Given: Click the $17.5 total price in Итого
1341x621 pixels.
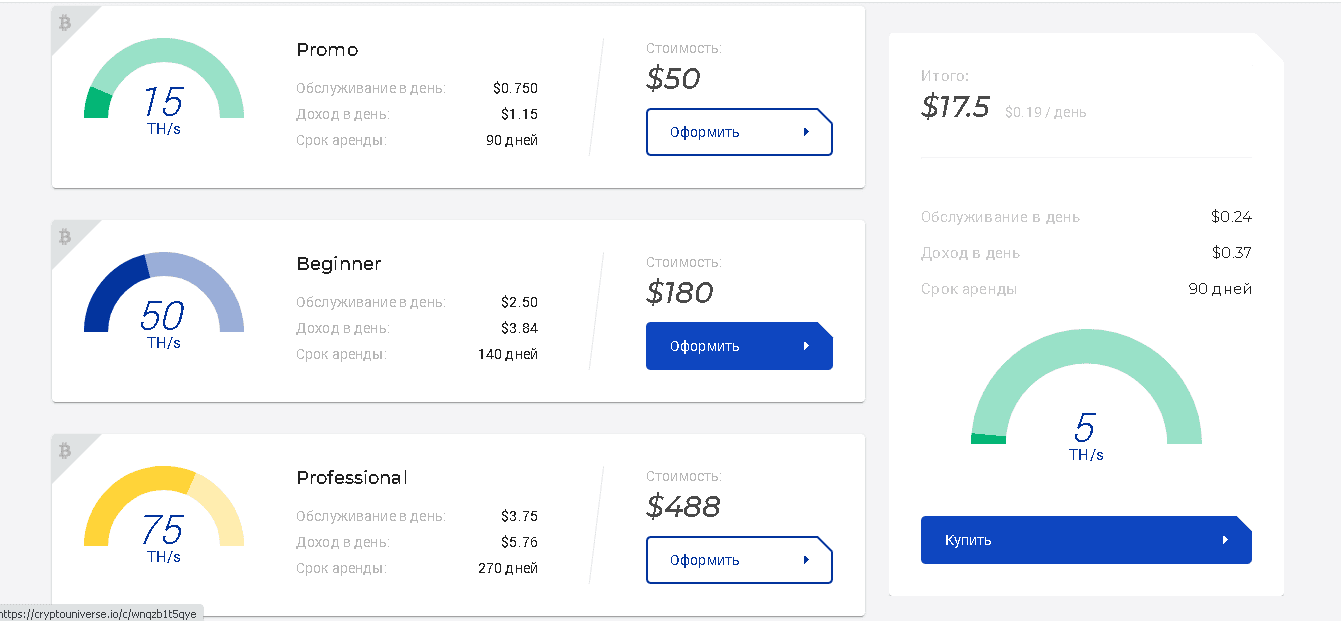Looking at the screenshot, I should click(955, 107).
